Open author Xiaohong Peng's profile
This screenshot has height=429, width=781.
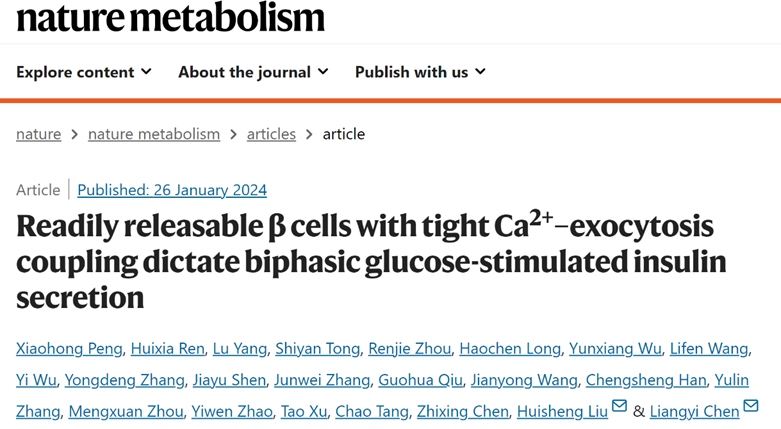click(x=70, y=348)
